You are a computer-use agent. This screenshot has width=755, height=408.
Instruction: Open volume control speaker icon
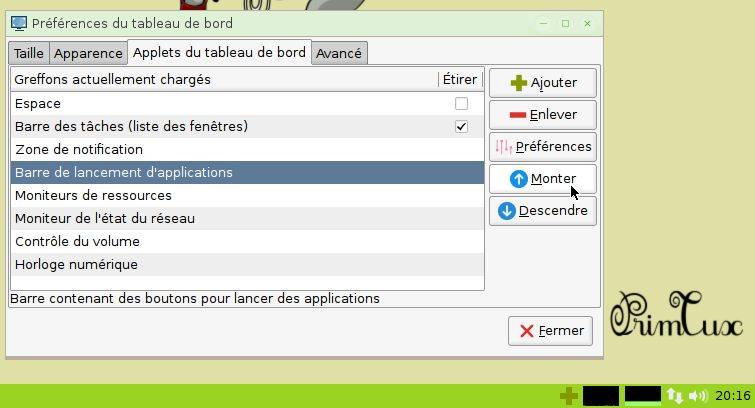[698, 396]
